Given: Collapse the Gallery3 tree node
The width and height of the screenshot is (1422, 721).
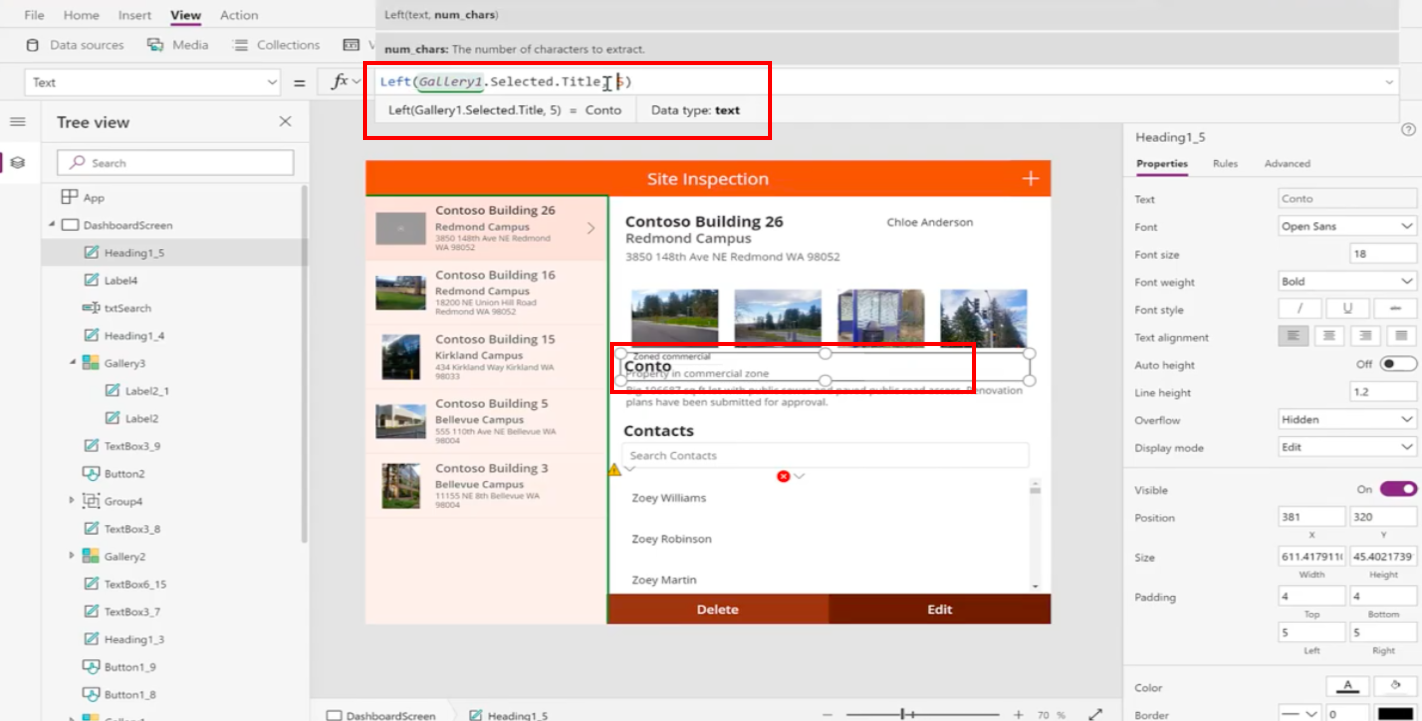Looking at the screenshot, I should click(x=72, y=362).
